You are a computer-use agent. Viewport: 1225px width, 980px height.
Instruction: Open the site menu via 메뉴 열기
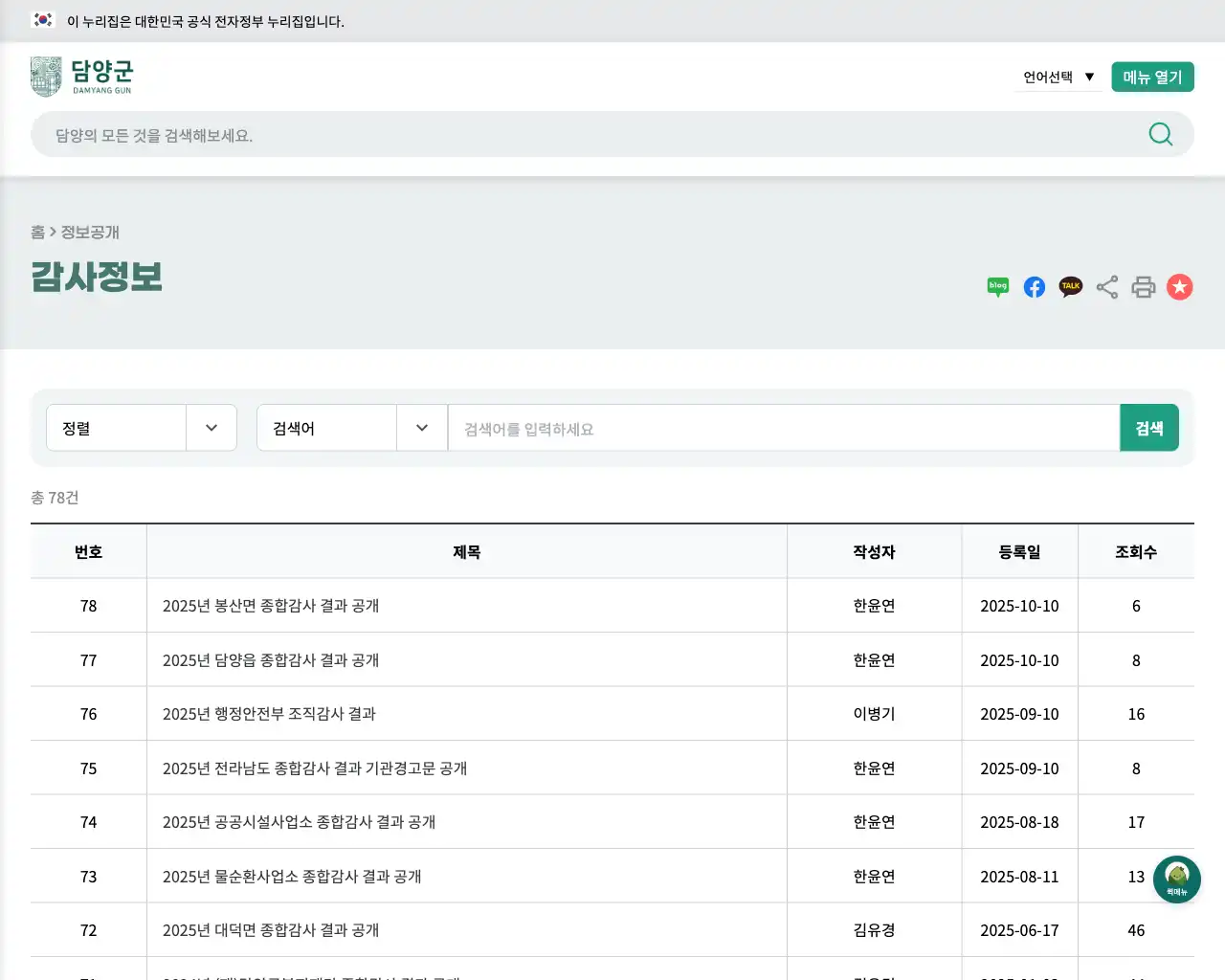[x=1152, y=77]
